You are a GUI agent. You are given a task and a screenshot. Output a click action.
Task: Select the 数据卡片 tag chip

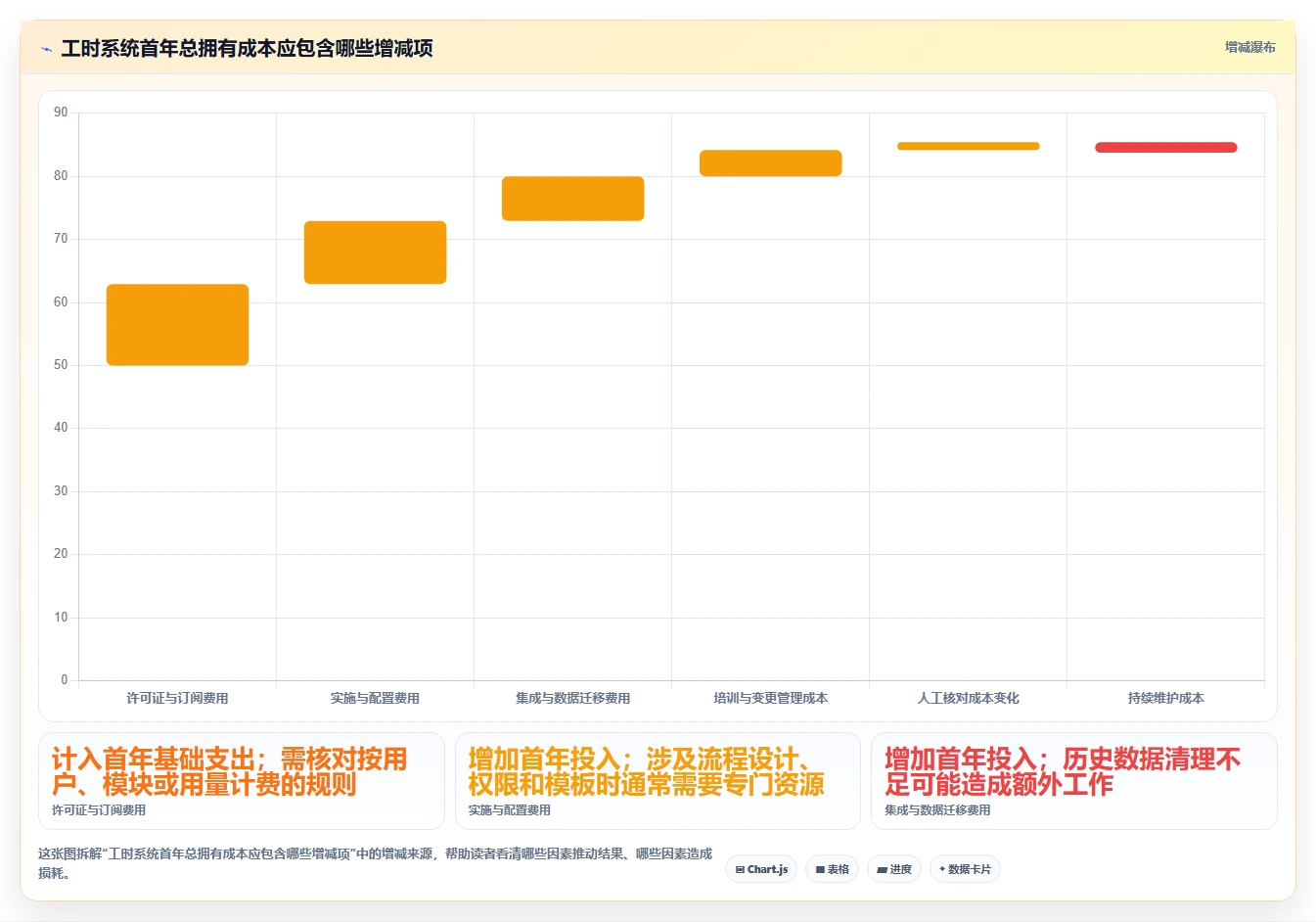(965, 869)
